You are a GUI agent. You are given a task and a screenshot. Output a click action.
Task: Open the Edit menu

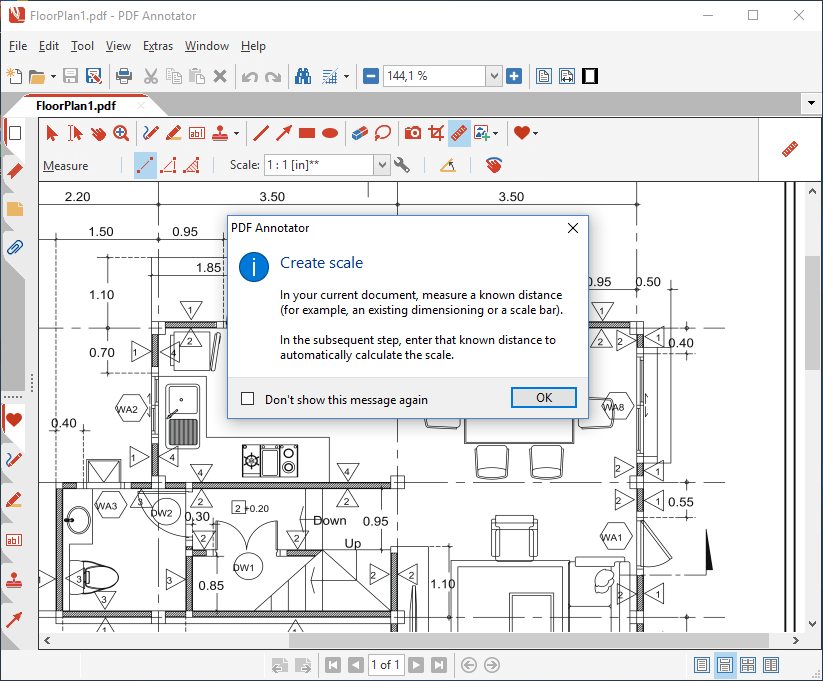point(49,46)
